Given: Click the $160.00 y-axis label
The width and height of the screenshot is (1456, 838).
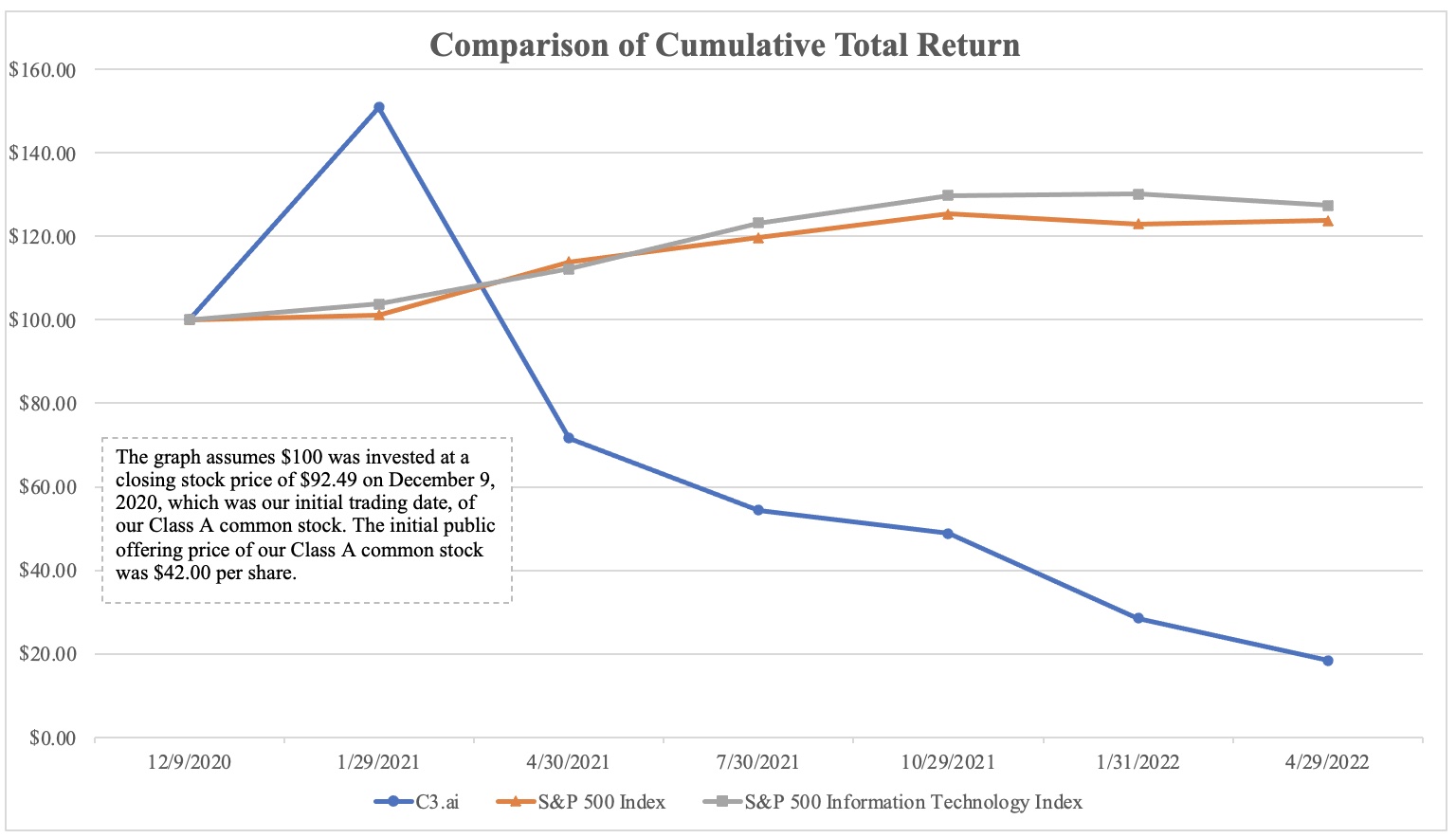Looking at the screenshot, I should click(42, 70).
